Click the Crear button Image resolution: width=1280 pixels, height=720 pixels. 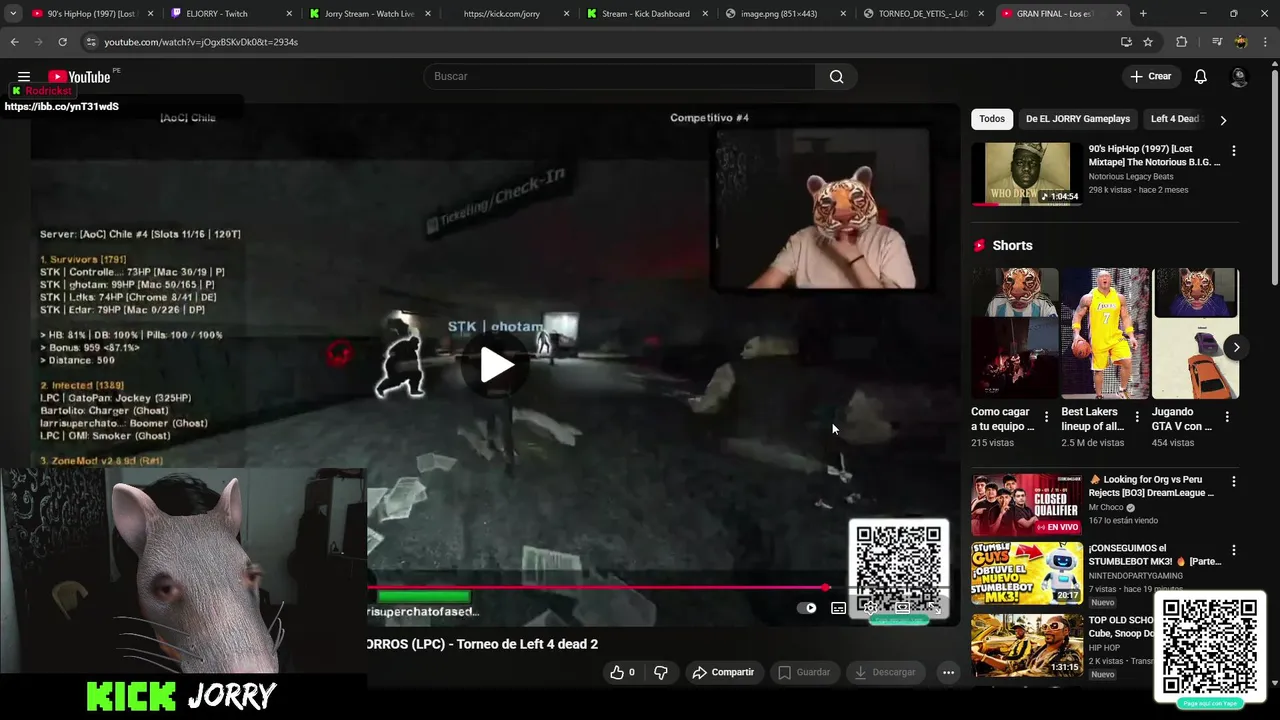[x=1150, y=76]
